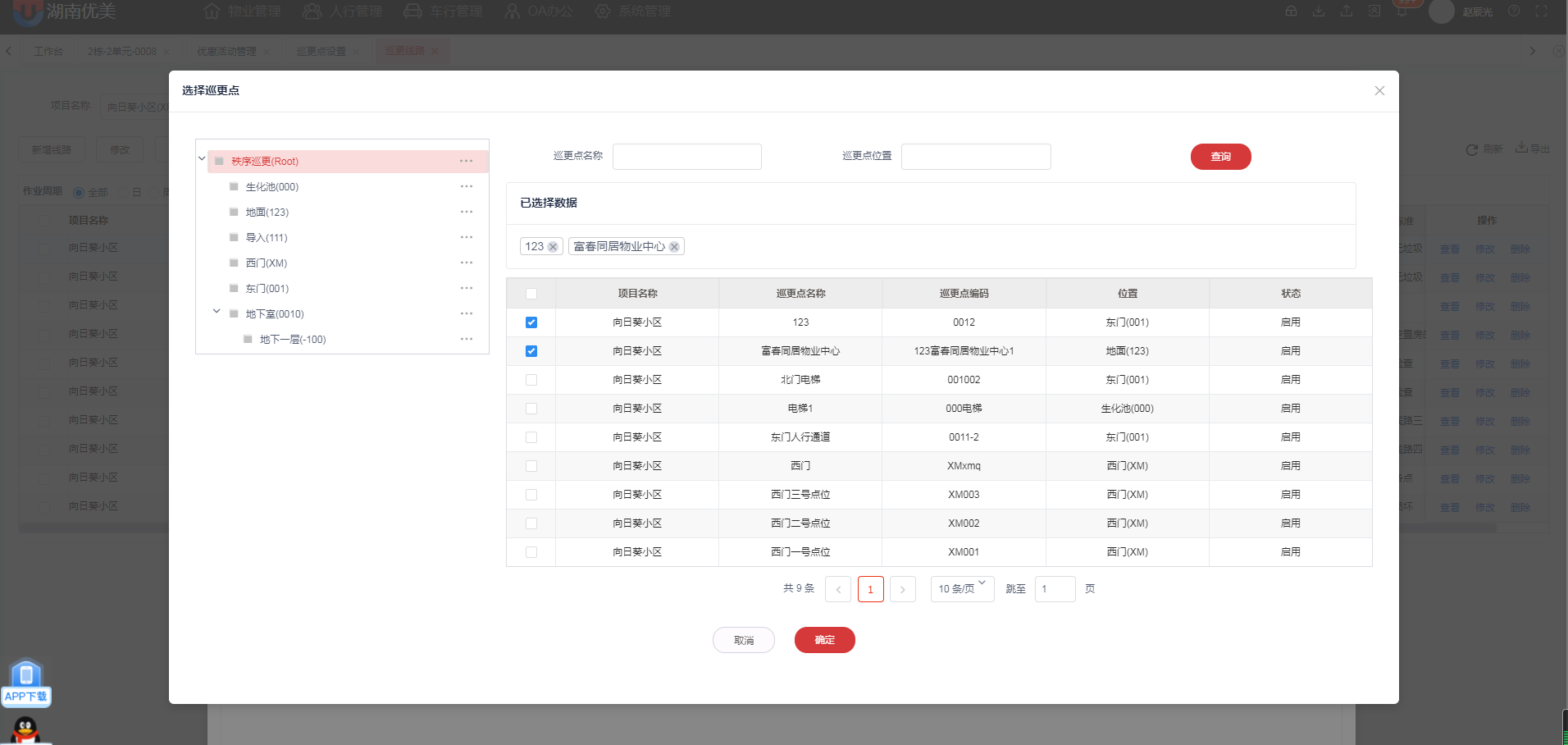Click the 取消 cancel button

[744, 640]
